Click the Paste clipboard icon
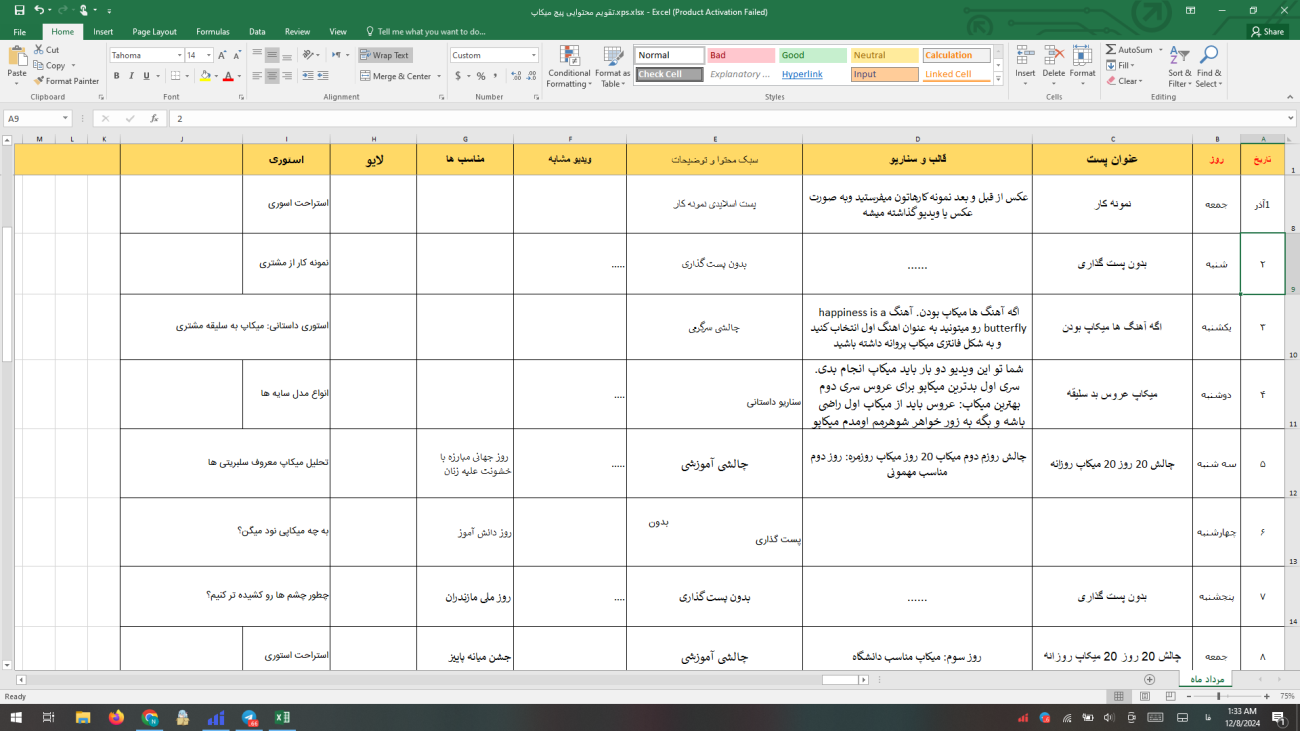Viewport: 1300px width, 731px height. [17, 55]
